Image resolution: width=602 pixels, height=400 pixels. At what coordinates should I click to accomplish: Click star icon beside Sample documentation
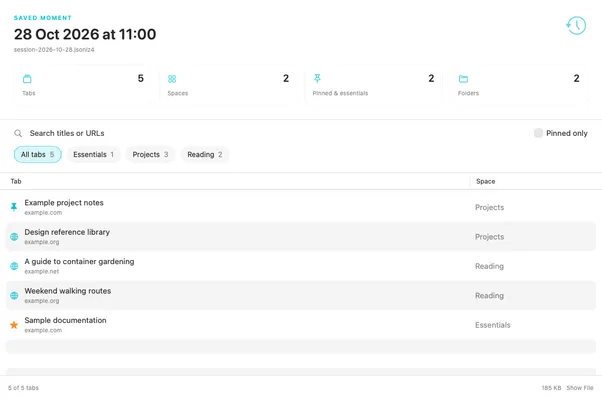click(14, 325)
